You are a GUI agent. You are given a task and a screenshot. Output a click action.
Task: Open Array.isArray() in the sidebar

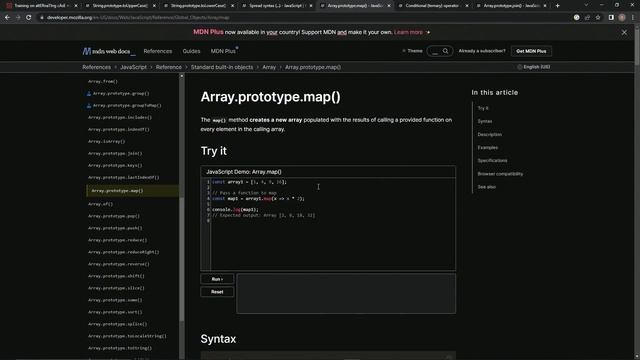tap(106, 141)
